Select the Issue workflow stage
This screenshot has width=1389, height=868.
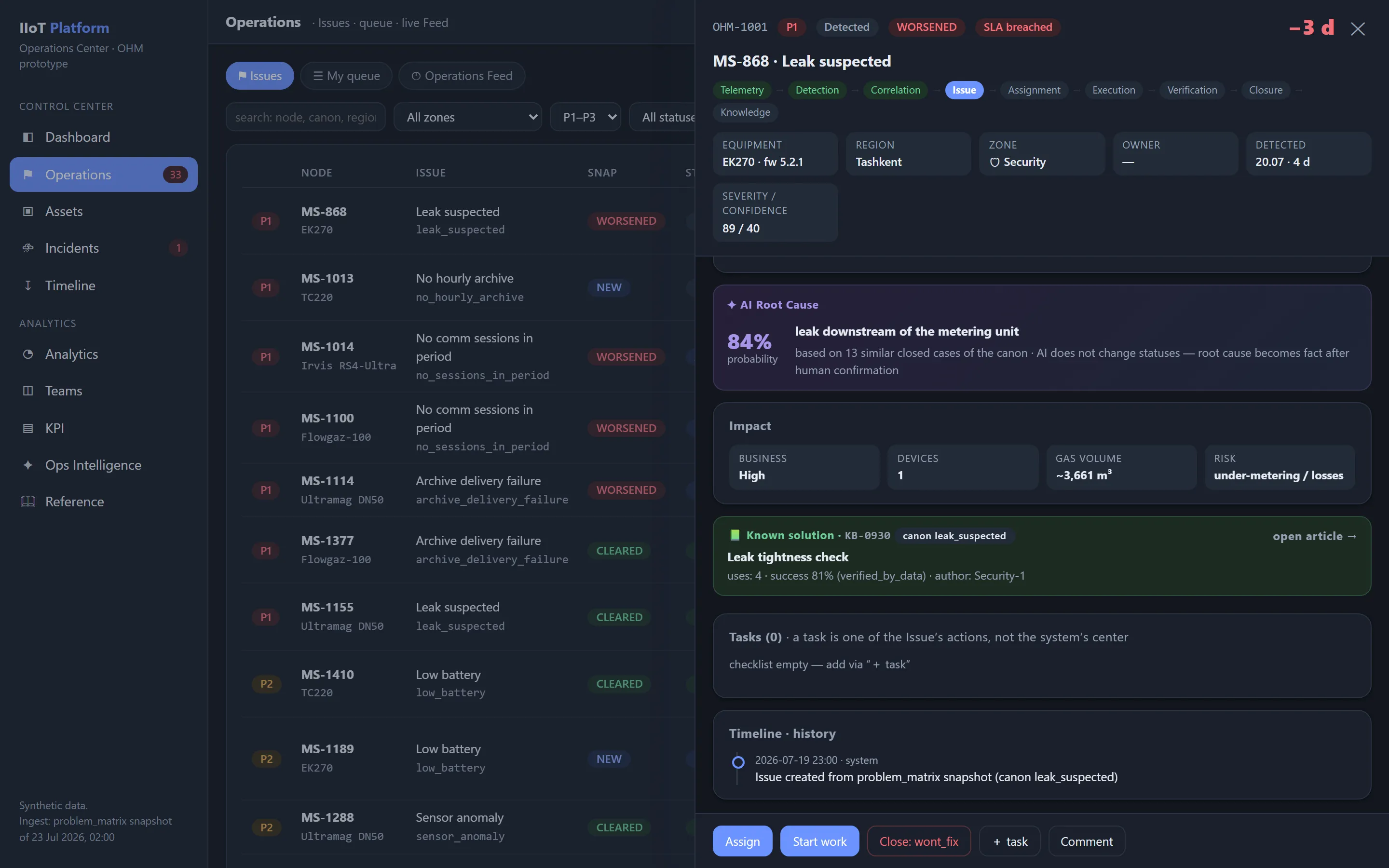point(964,90)
